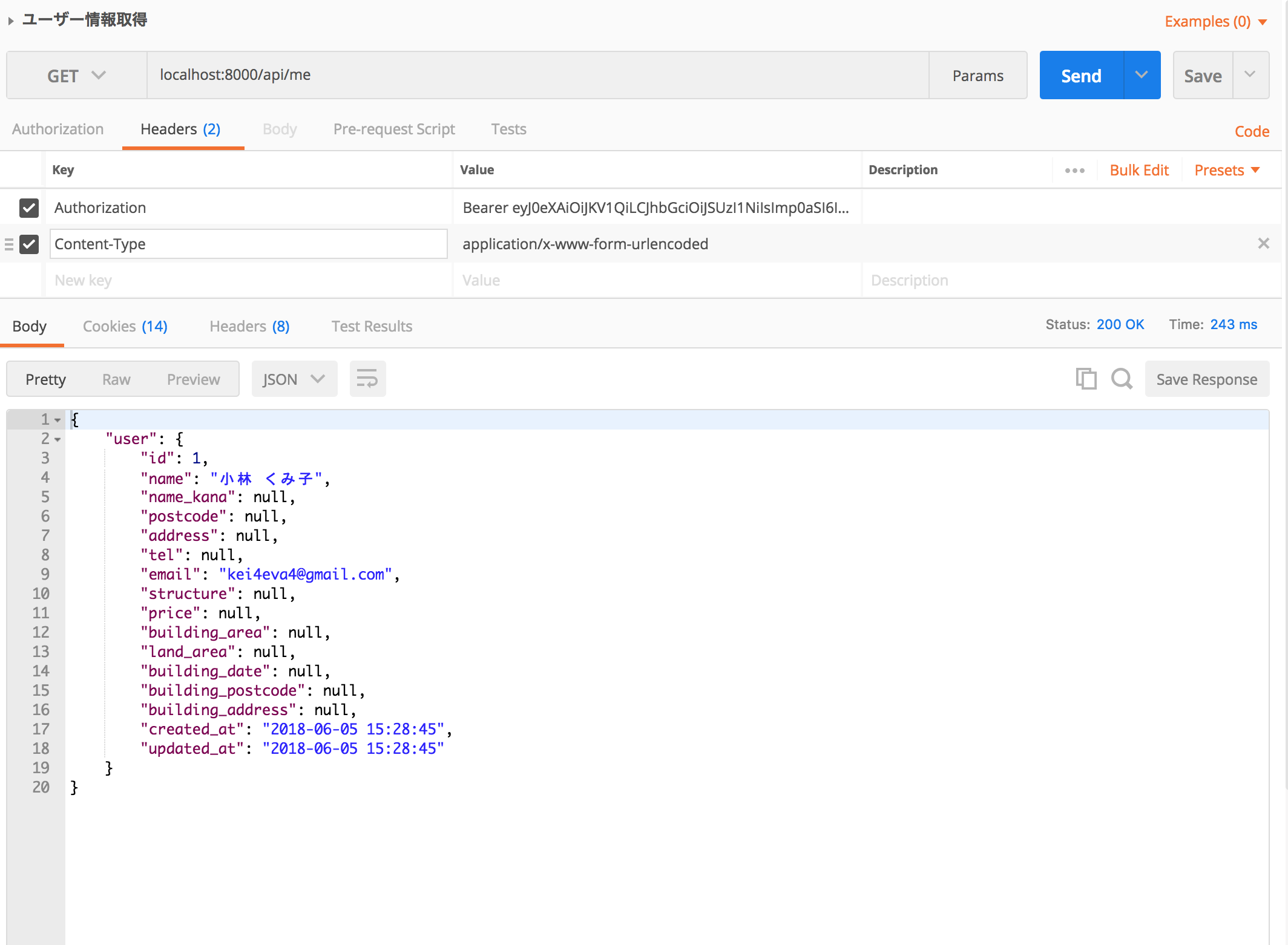Open the response Headers (8) tab
The height and width of the screenshot is (945, 1288).
pyautogui.click(x=249, y=326)
